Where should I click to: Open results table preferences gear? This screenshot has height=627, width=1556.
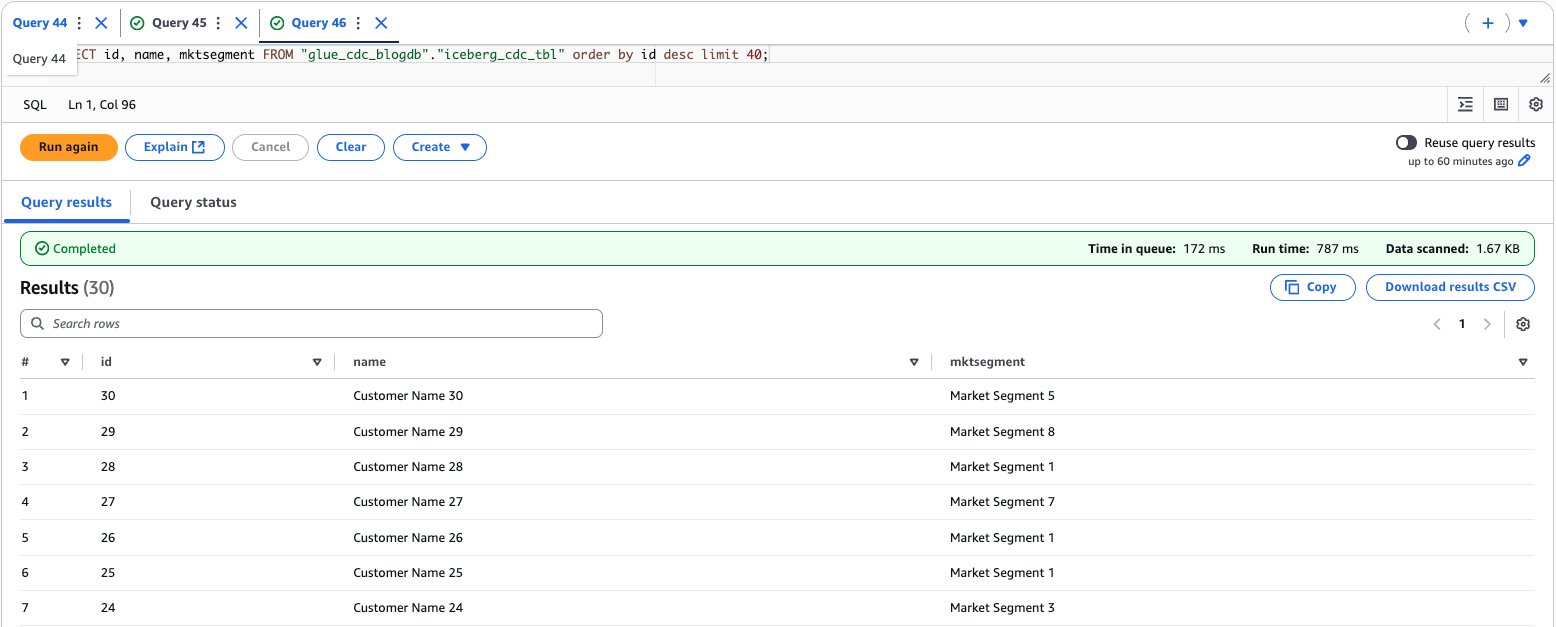point(1523,324)
